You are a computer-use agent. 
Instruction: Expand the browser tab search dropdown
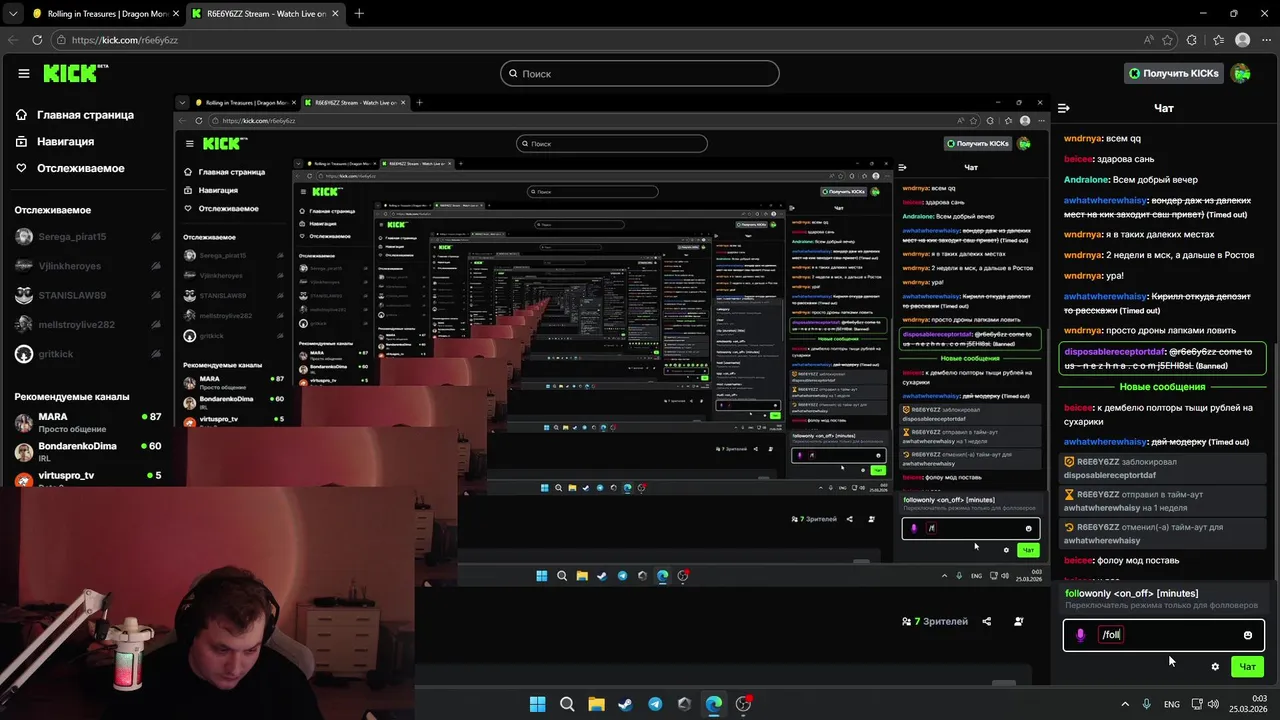click(11, 14)
